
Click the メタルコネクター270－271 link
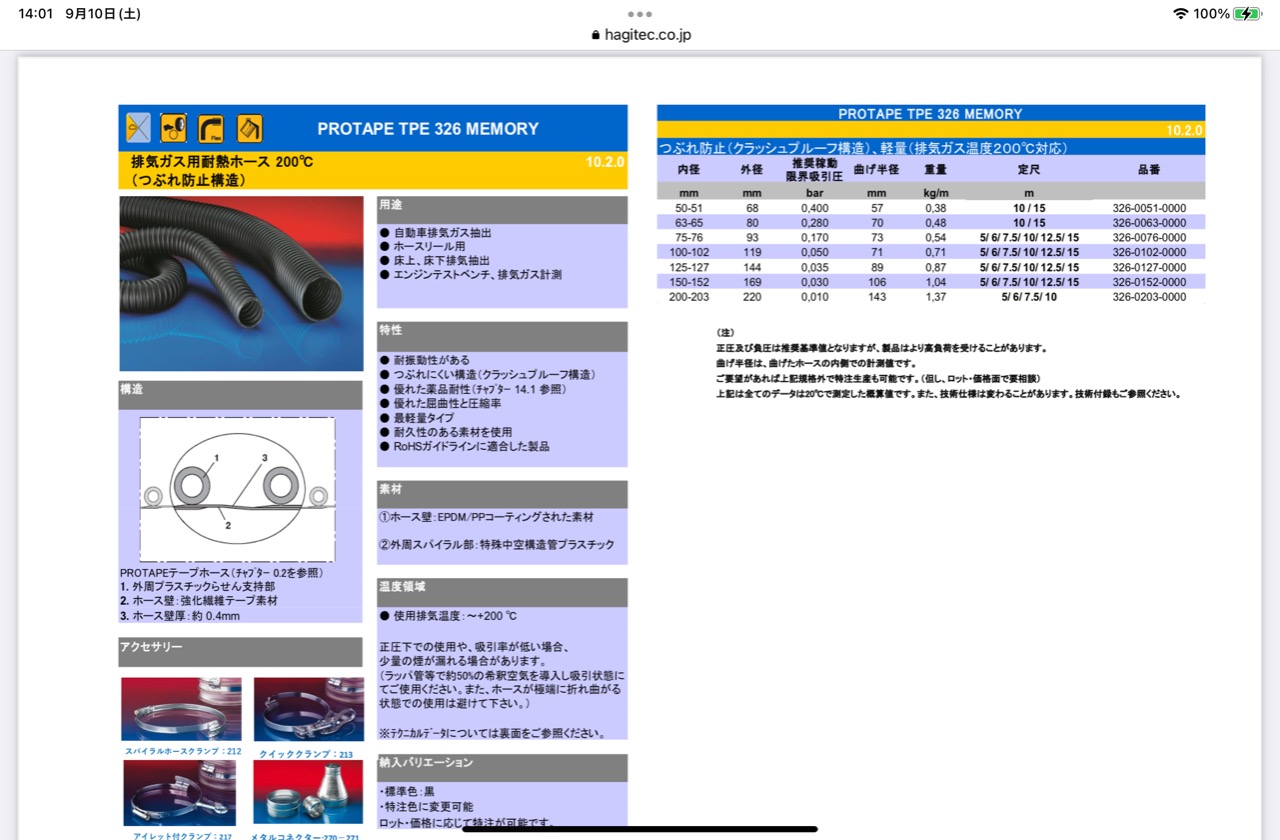(304, 835)
